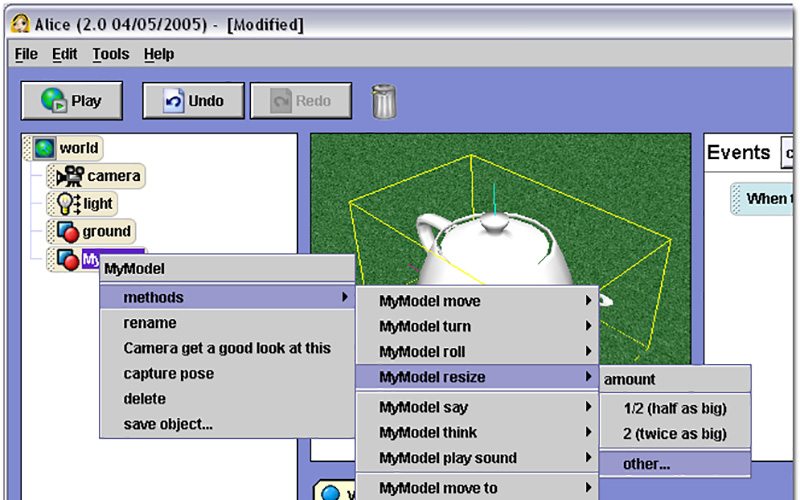The width and height of the screenshot is (800, 500).
Task: Click the Play button's globe icon
Action: click(54, 100)
